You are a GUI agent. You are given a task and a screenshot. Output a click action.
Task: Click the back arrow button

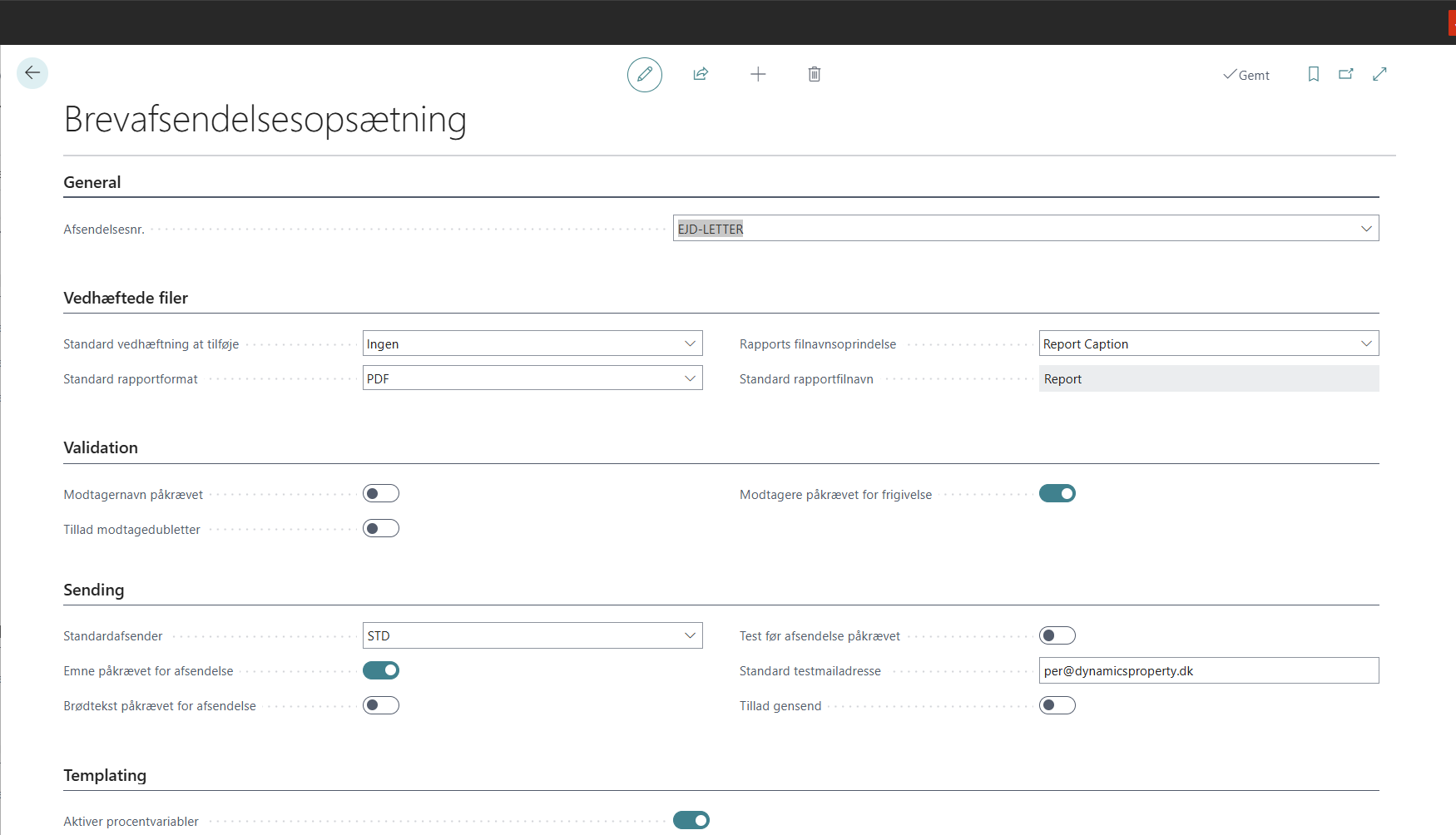tap(32, 73)
